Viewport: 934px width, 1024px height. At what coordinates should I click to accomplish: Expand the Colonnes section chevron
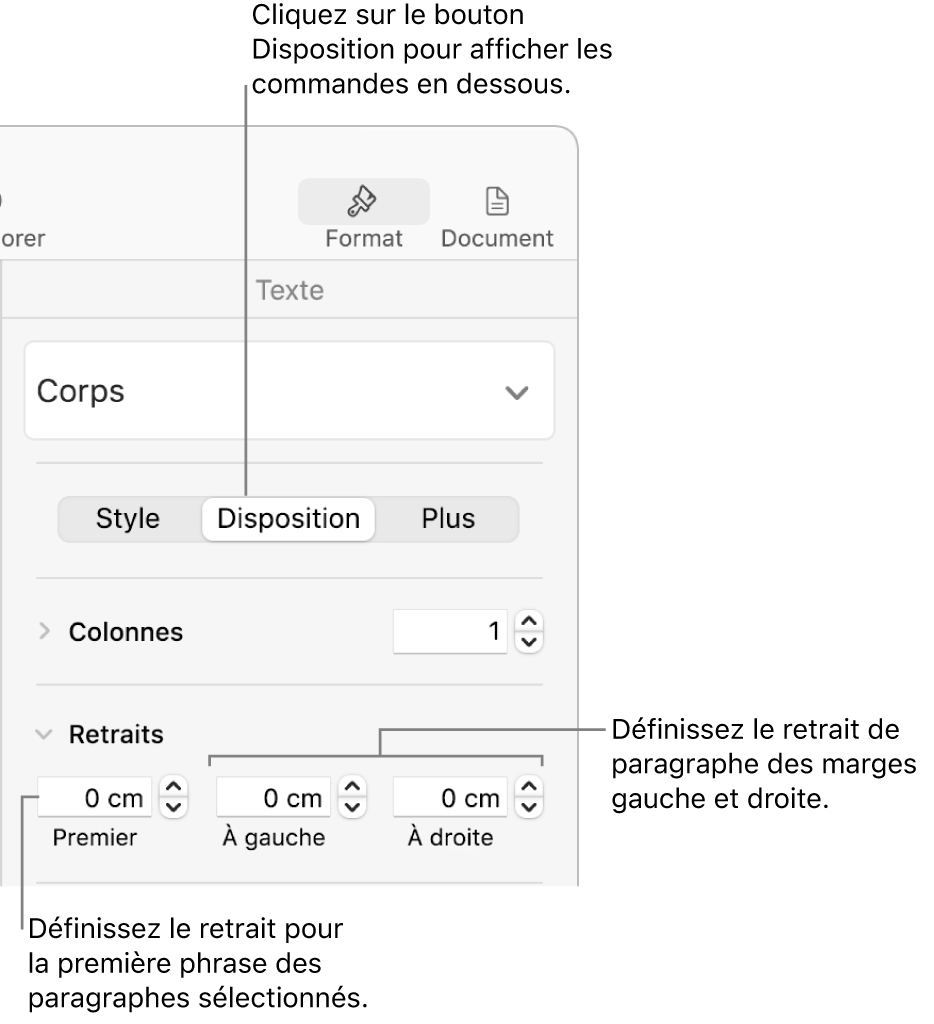[44, 632]
